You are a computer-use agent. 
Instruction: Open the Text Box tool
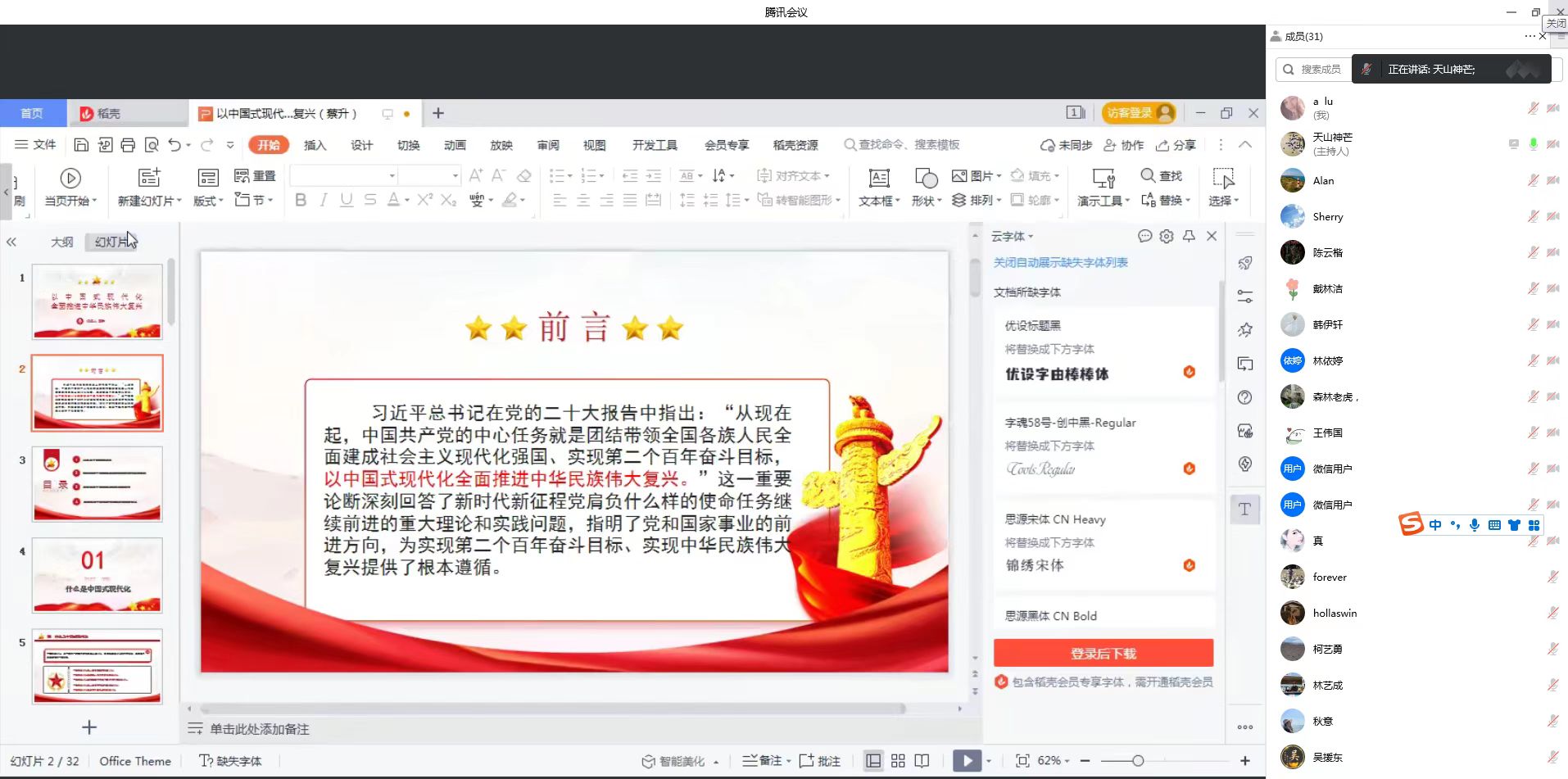tap(879, 178)
